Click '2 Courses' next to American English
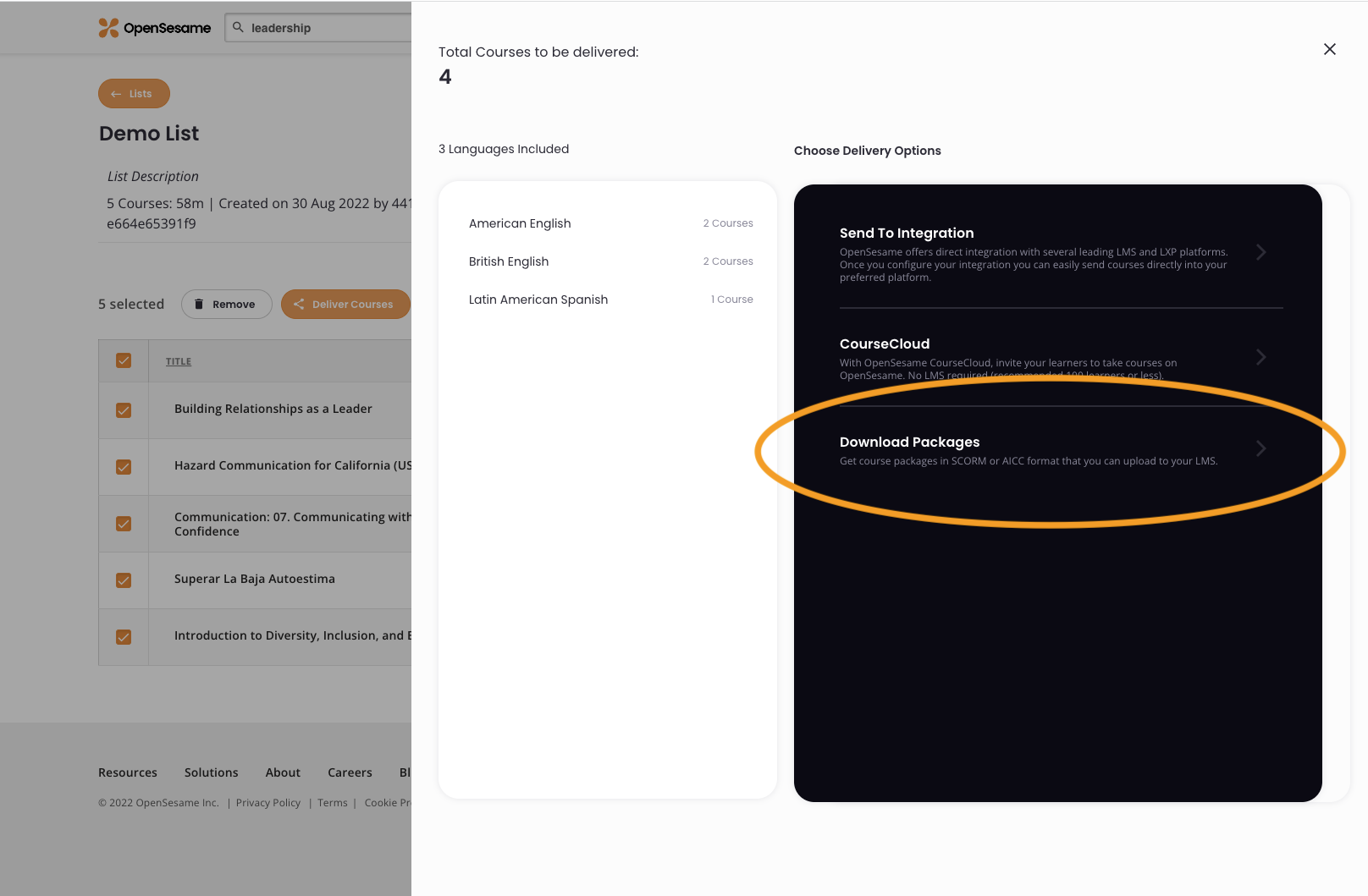 [728, 223]
